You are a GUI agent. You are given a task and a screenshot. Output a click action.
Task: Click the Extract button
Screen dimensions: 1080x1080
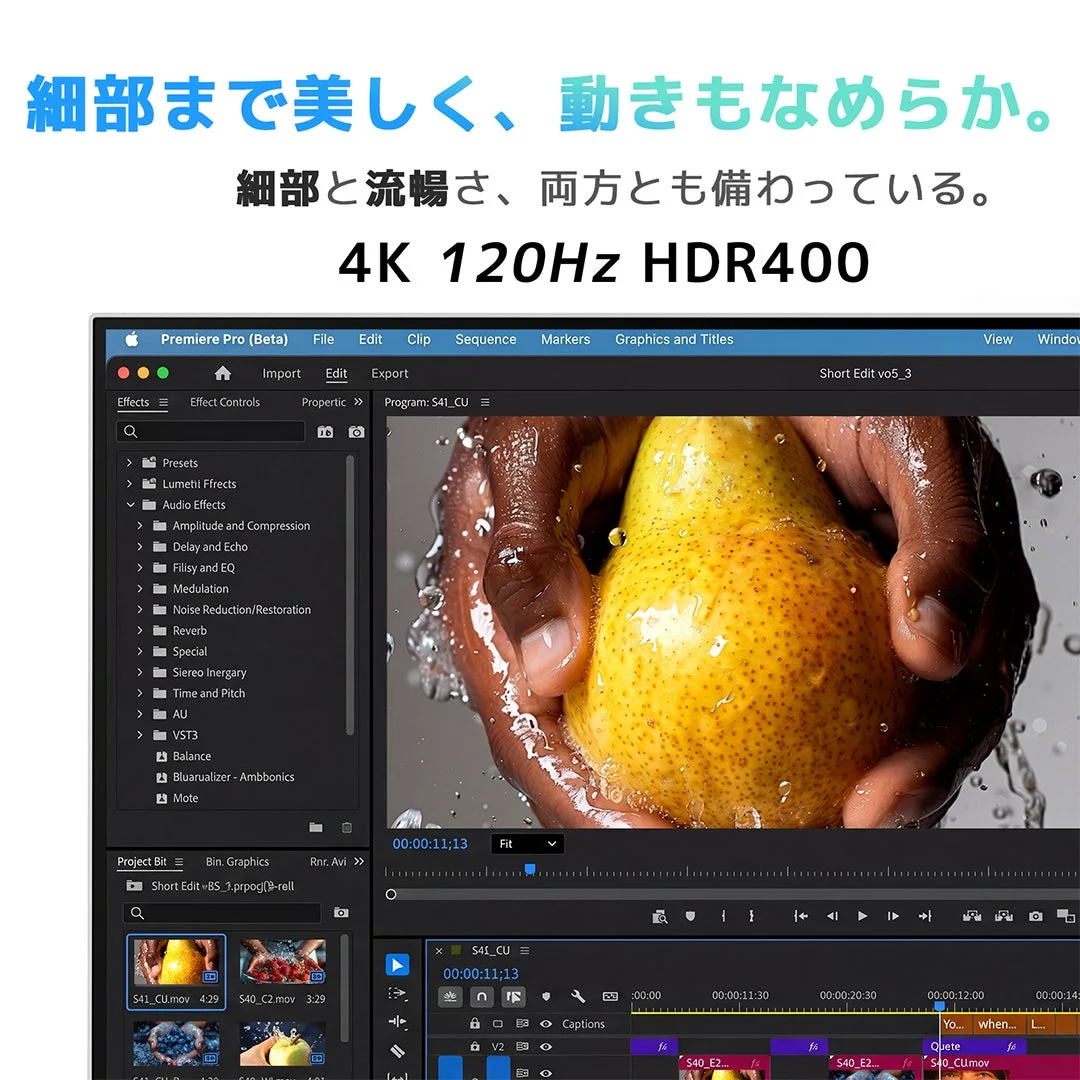pos(1004,916)
